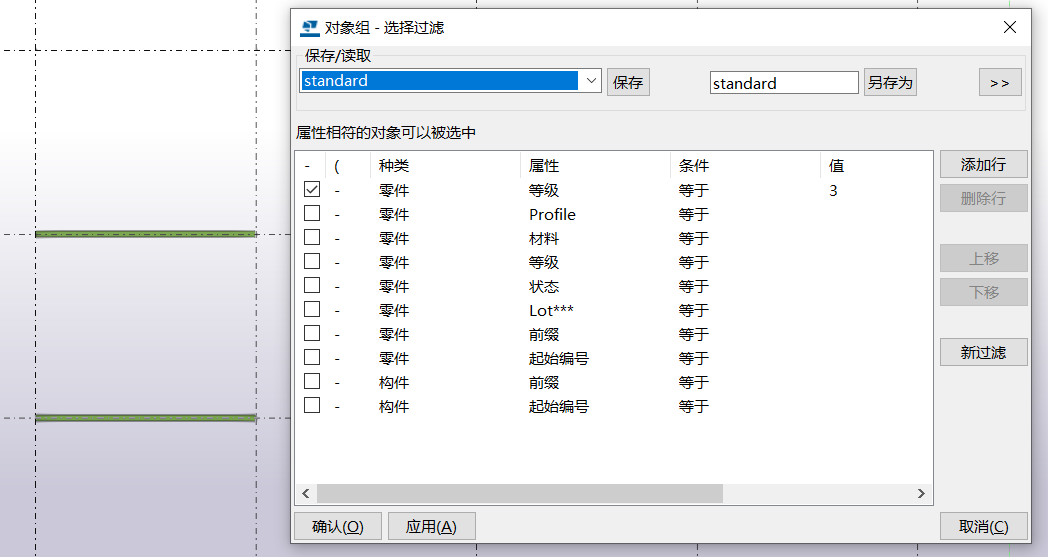This screenshot has height=557, width=1048.
Task: Select the value cell 3
Action: click(833, 191)
